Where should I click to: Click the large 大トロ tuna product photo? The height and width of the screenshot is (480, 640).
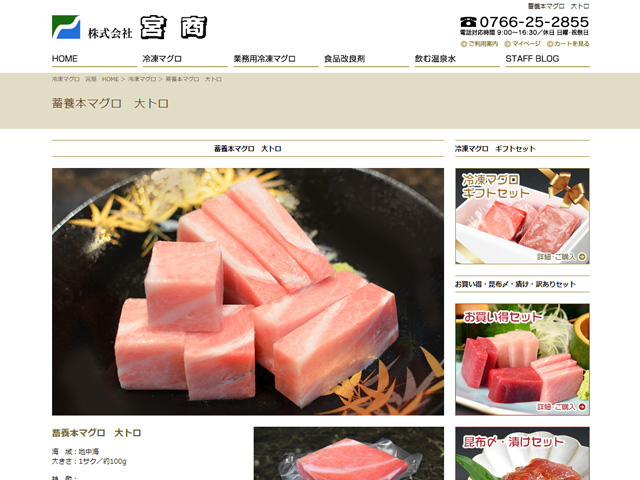click(x=248, y=291)
